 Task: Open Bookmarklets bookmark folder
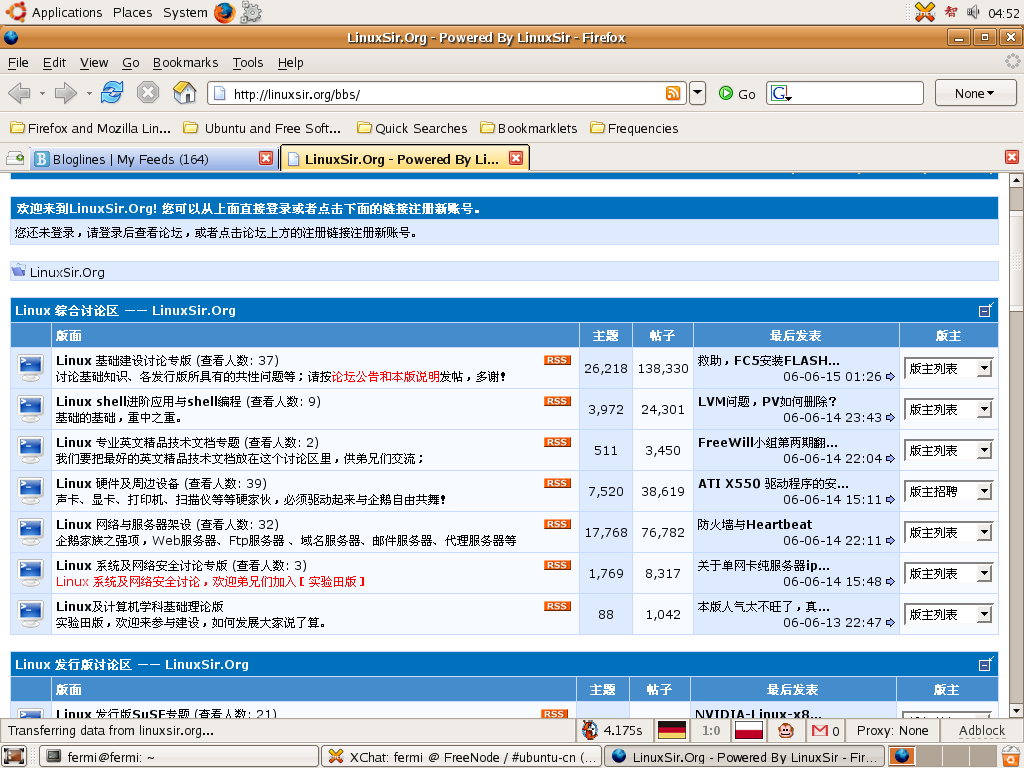click(529, 129)
